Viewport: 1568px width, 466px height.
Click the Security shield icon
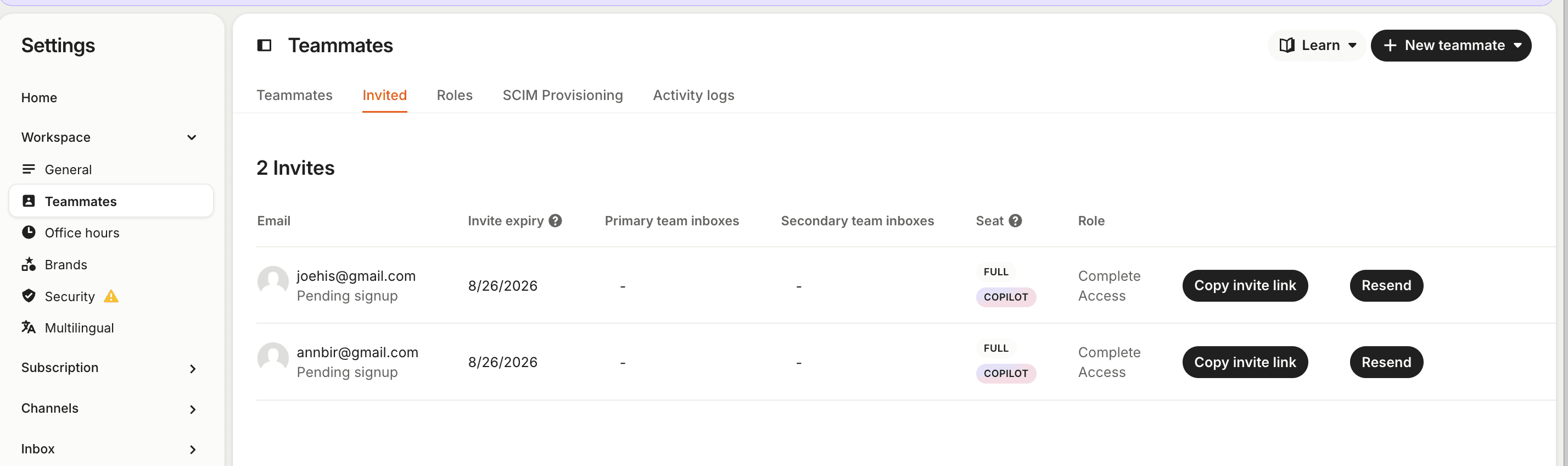coord(29,296)
